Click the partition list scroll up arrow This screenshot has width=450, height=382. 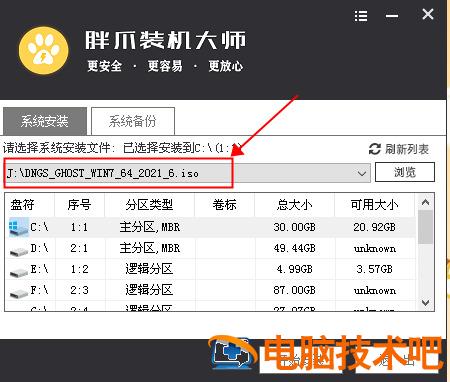coord(425,202)
